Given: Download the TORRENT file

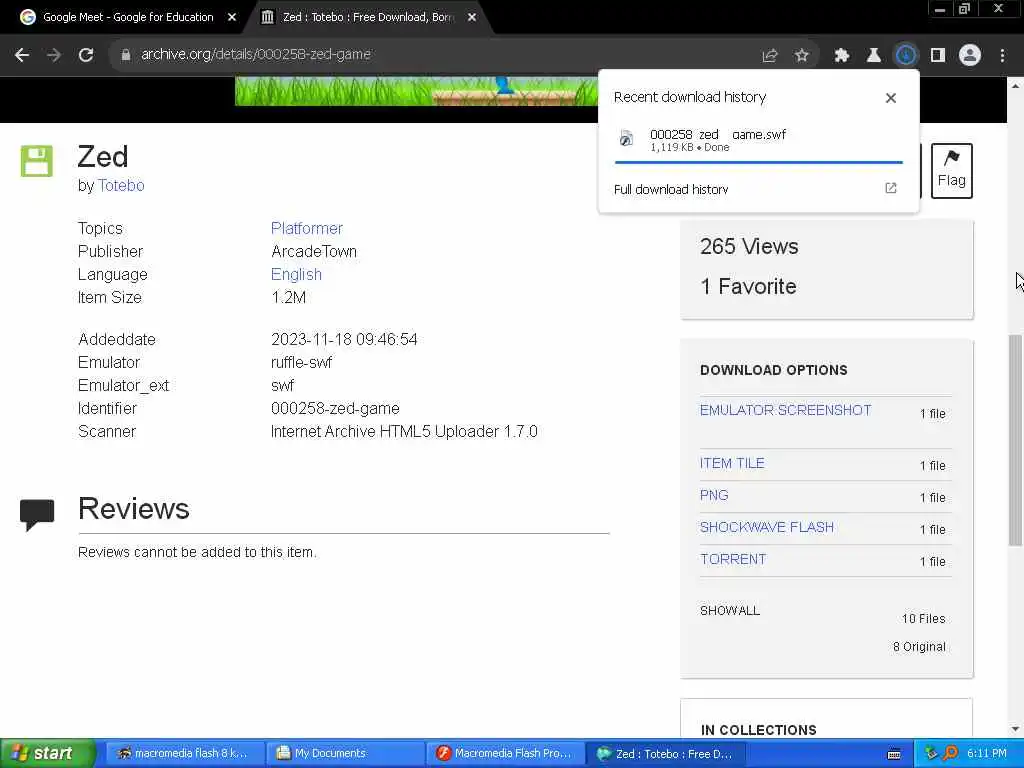Looking at the screenshot, I should [x=733, y=560].
